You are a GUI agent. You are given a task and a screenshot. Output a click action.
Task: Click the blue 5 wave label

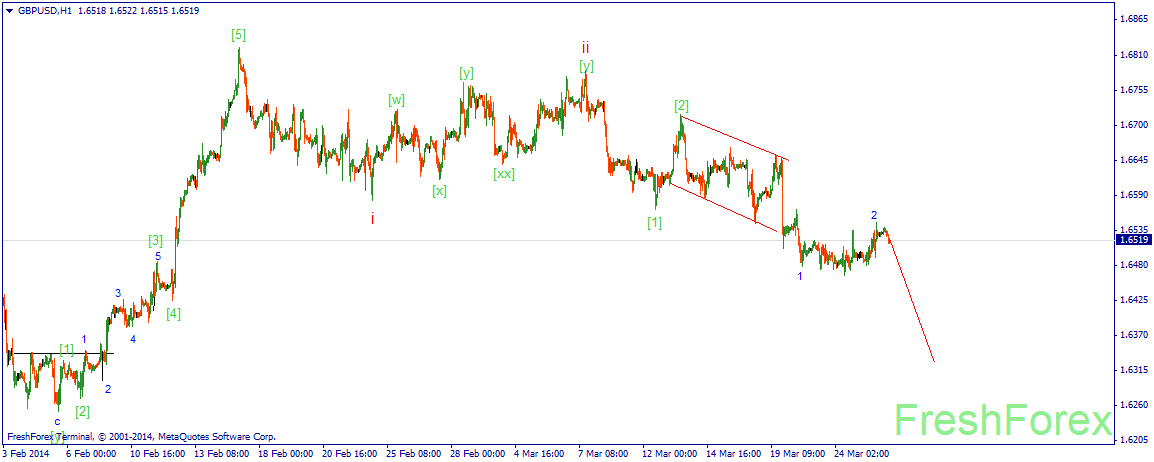click(x=158, y=256)
